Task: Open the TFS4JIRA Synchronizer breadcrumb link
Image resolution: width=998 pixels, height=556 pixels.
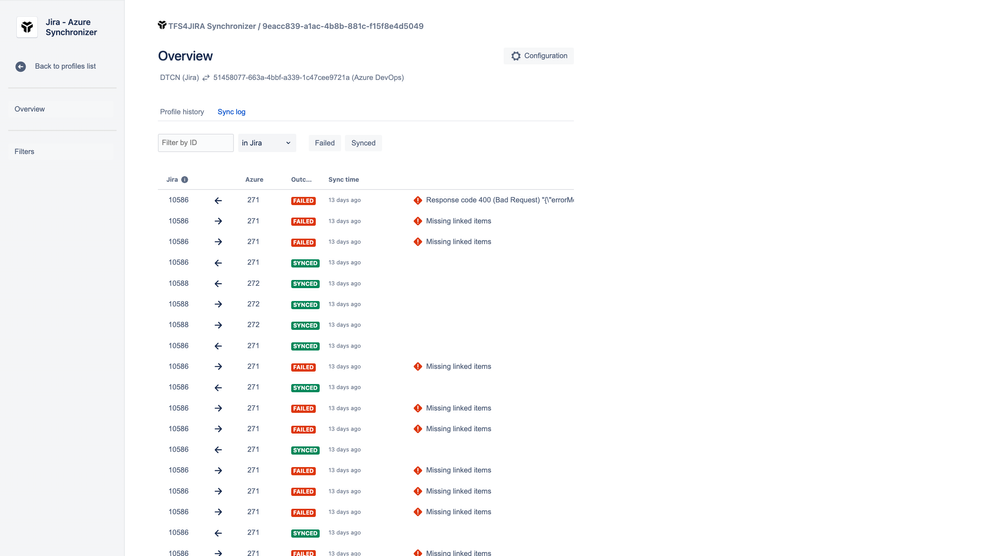Action: (212, 26)
